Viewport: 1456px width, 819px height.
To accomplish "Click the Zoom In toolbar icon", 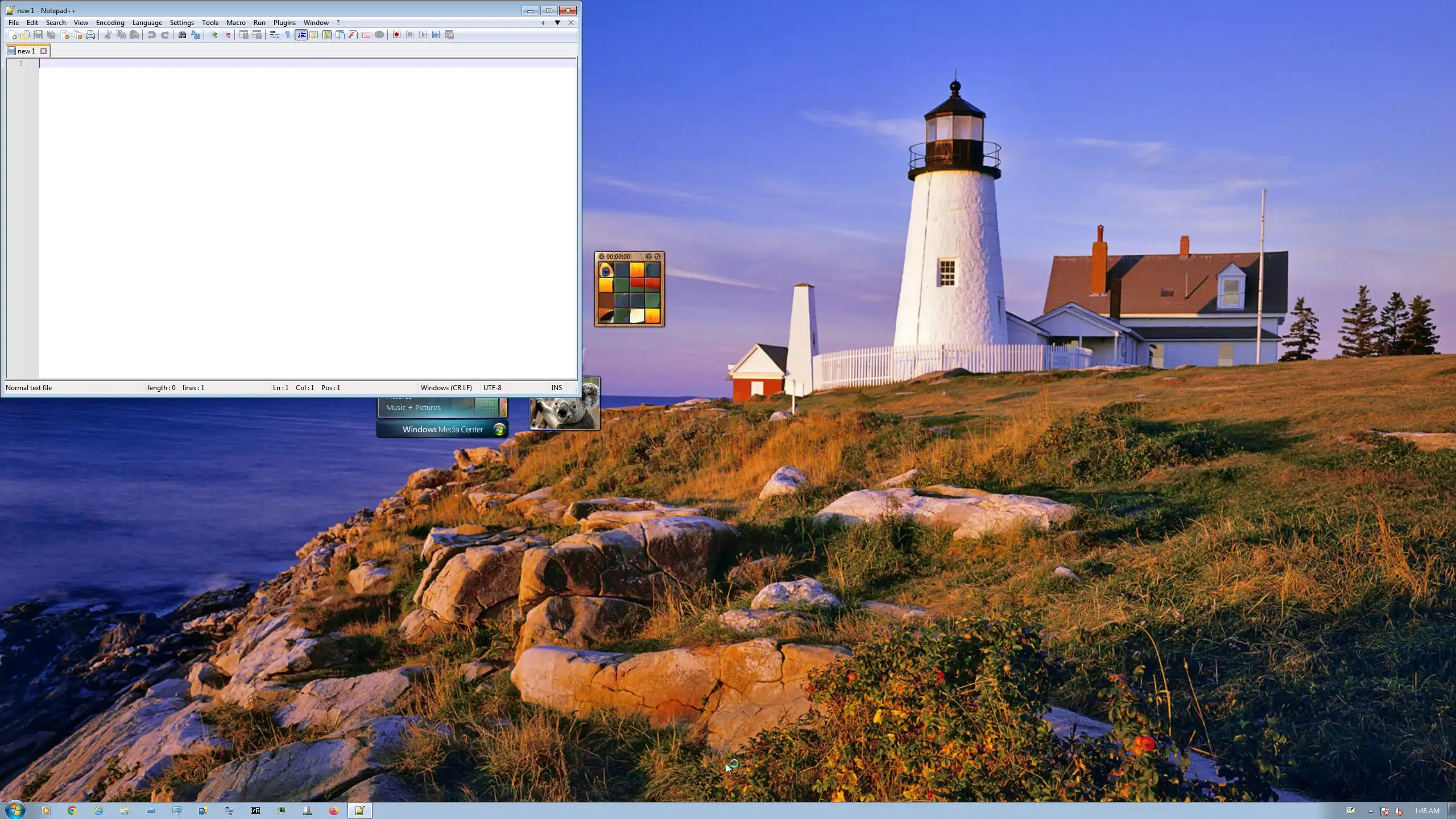I will click(x=213, y=35).
